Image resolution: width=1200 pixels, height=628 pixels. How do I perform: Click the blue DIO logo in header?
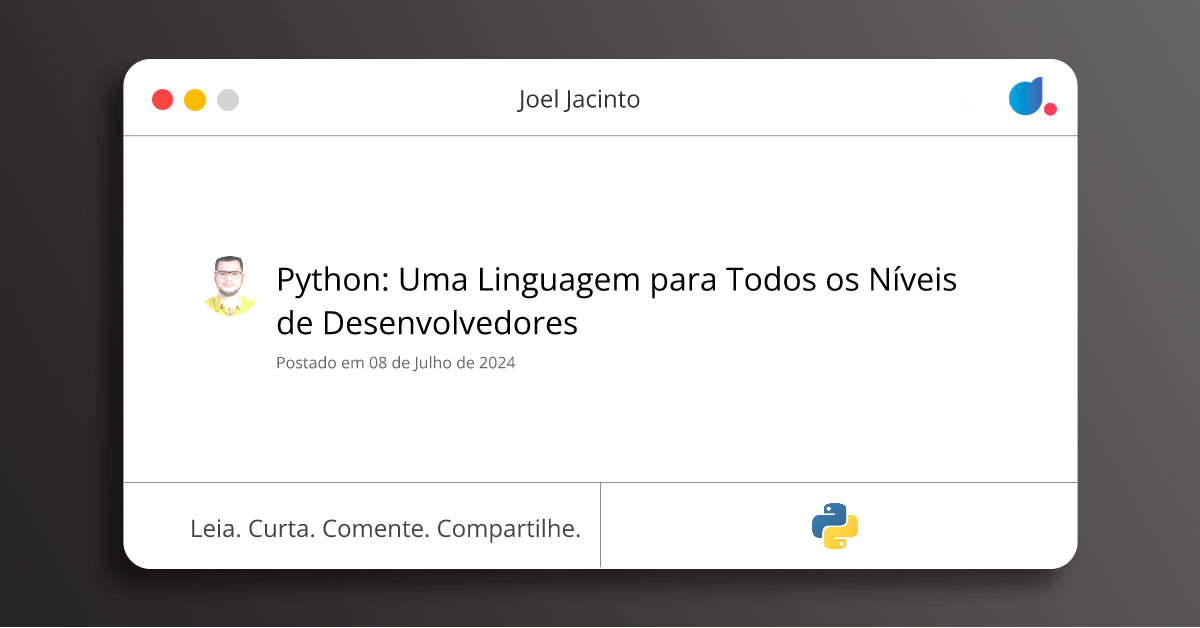click(1026, 97)
